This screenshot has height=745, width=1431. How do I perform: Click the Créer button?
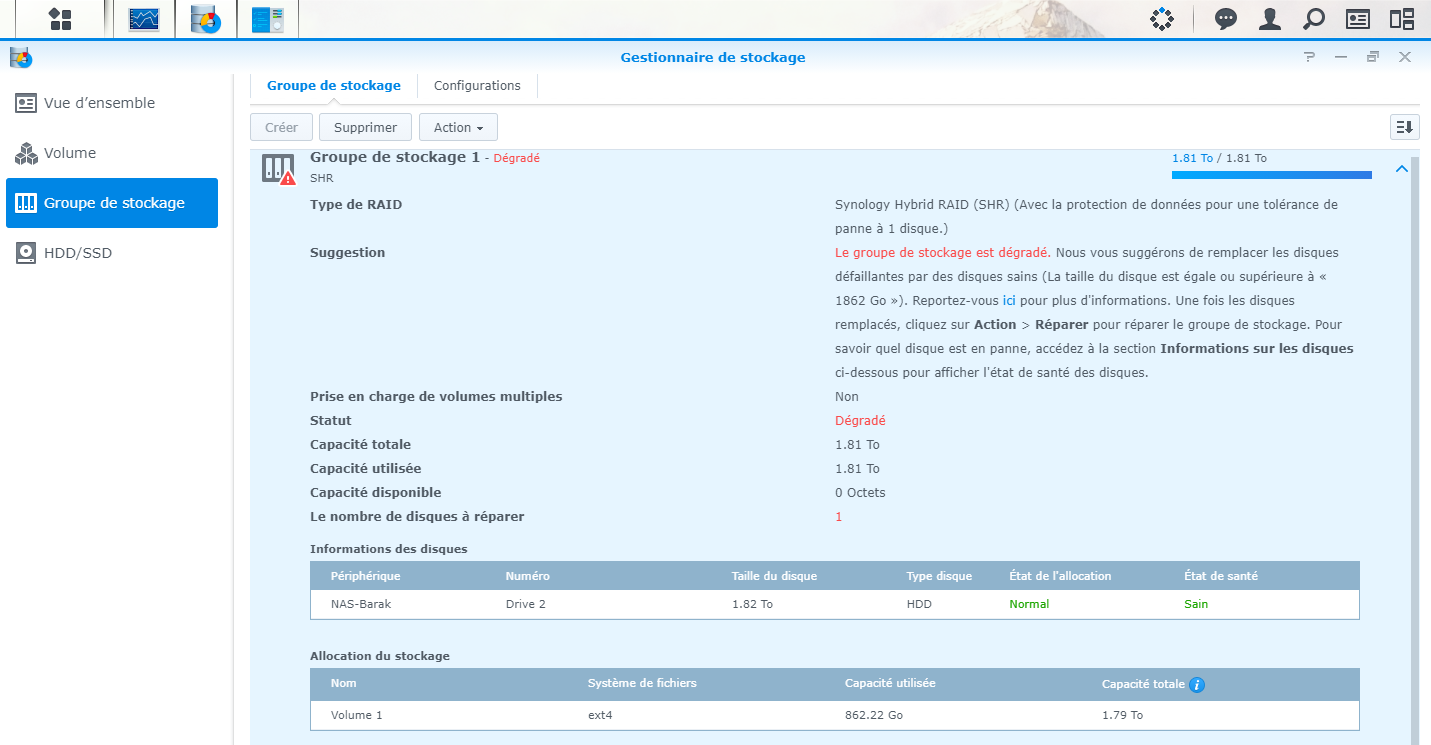click(x=281, y=127)
